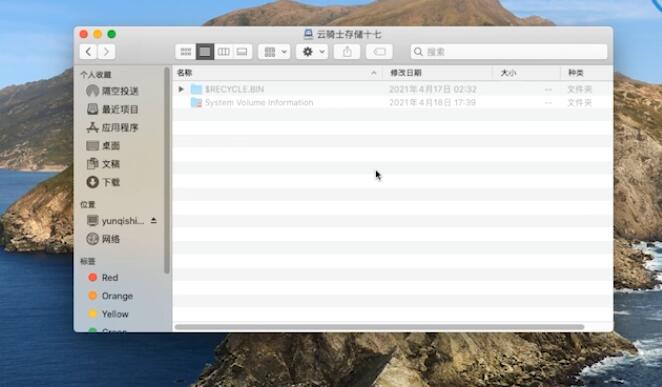Switch to icon view
The image size is (662, 387).
click(186, 51)
